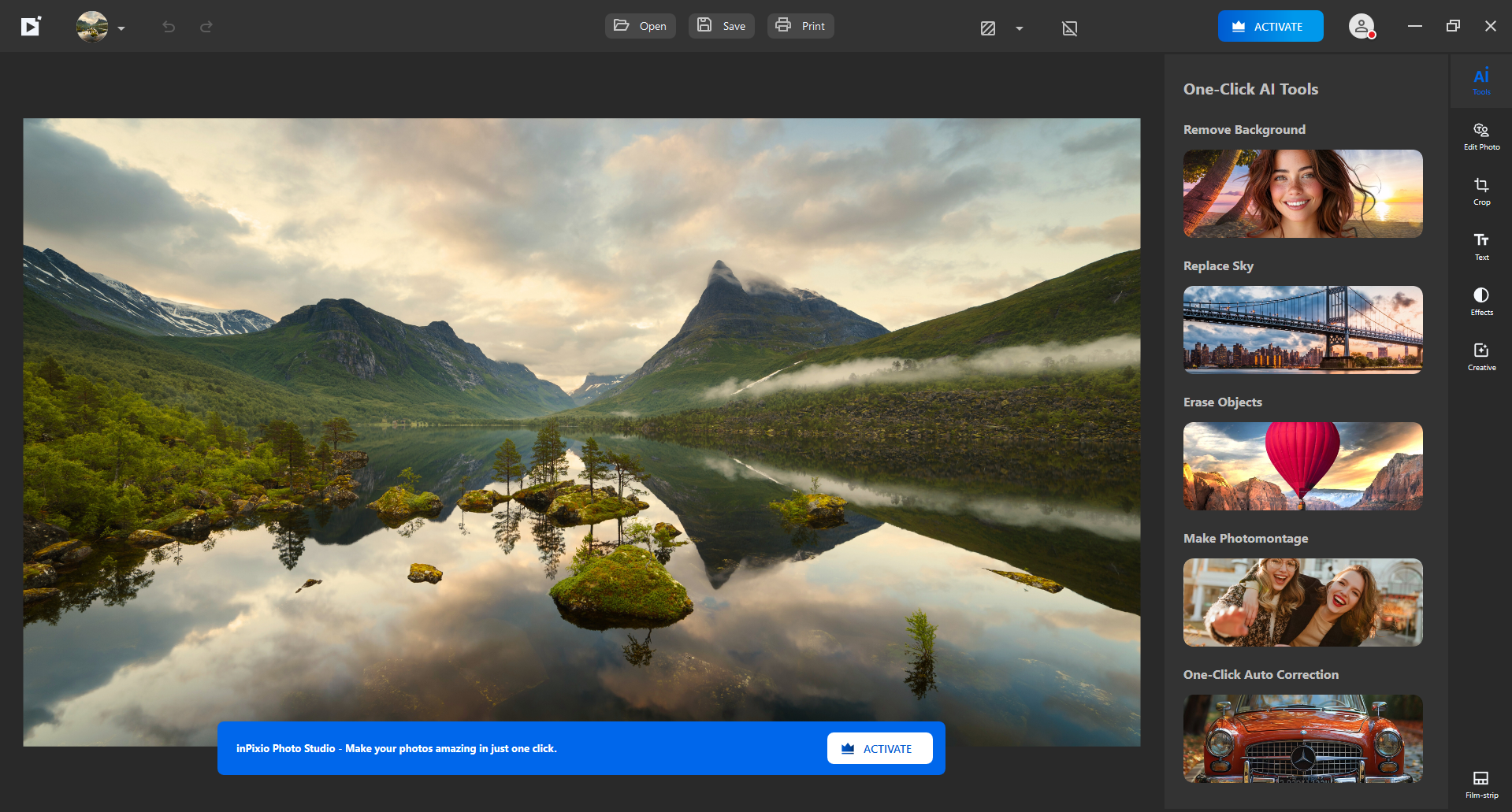This screenshot has height=812, width=1512.
Task: Select the Crop tool
Action: (x=1481, y=191)
